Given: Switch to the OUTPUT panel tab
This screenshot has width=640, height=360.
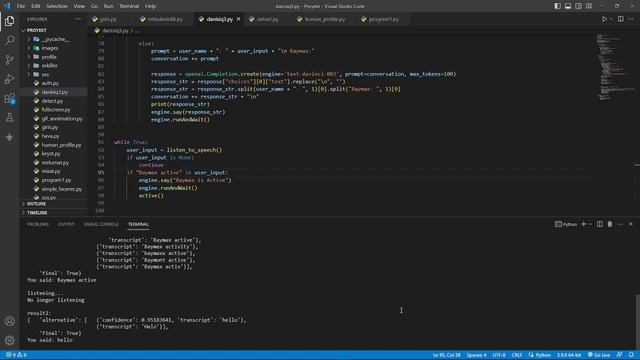Looking at the screenshot, I should (x=66, y=224).
